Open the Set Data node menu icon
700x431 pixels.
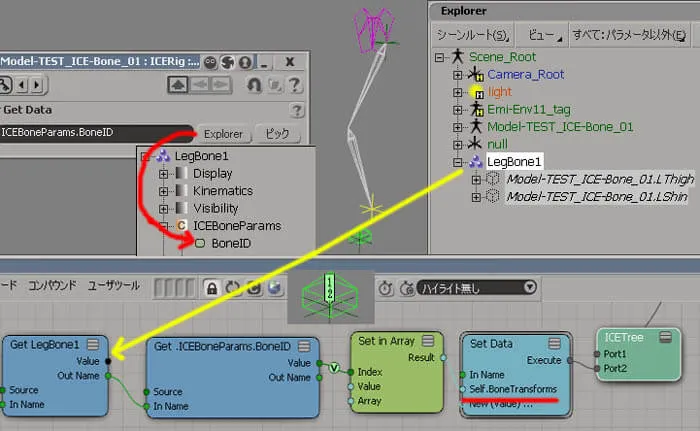[554, 343]
